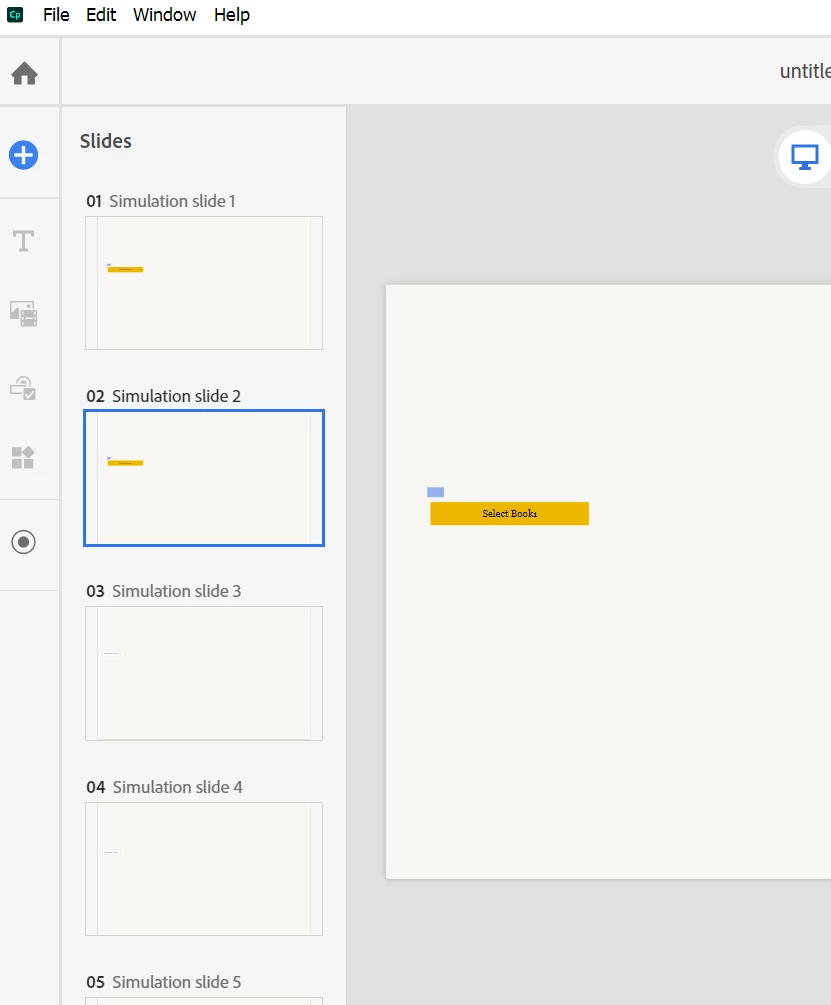
Task: Click the Record simulation icon
Action: 24,542
